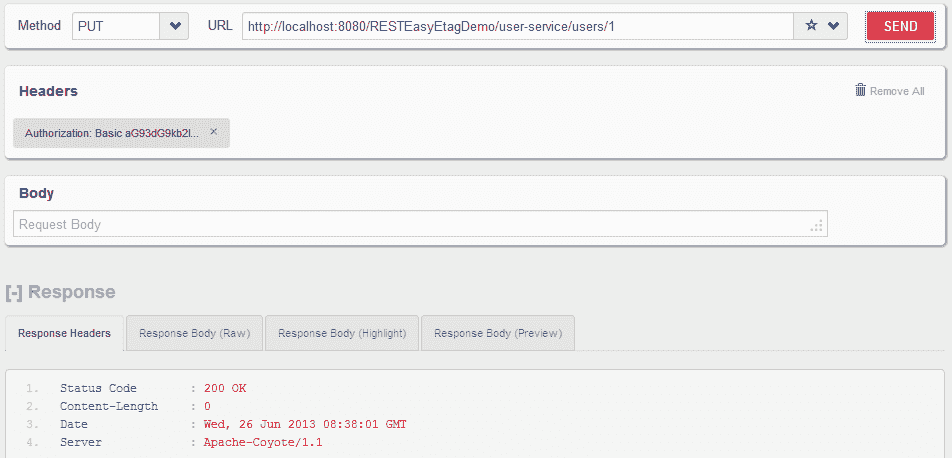Click the Method label
Image resolution: width=952 pixels, height=458 pixels.
(39, 26)
